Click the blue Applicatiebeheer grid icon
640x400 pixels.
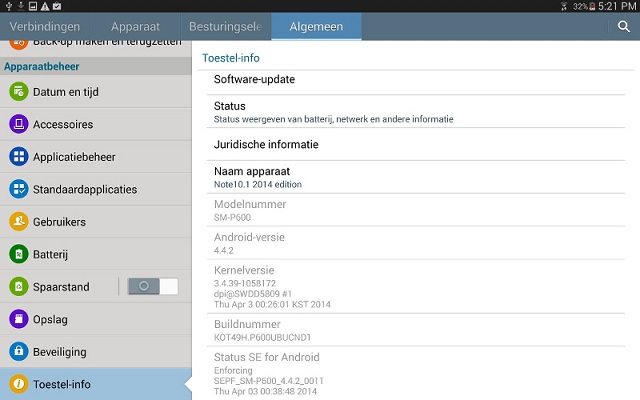[19, 157]
